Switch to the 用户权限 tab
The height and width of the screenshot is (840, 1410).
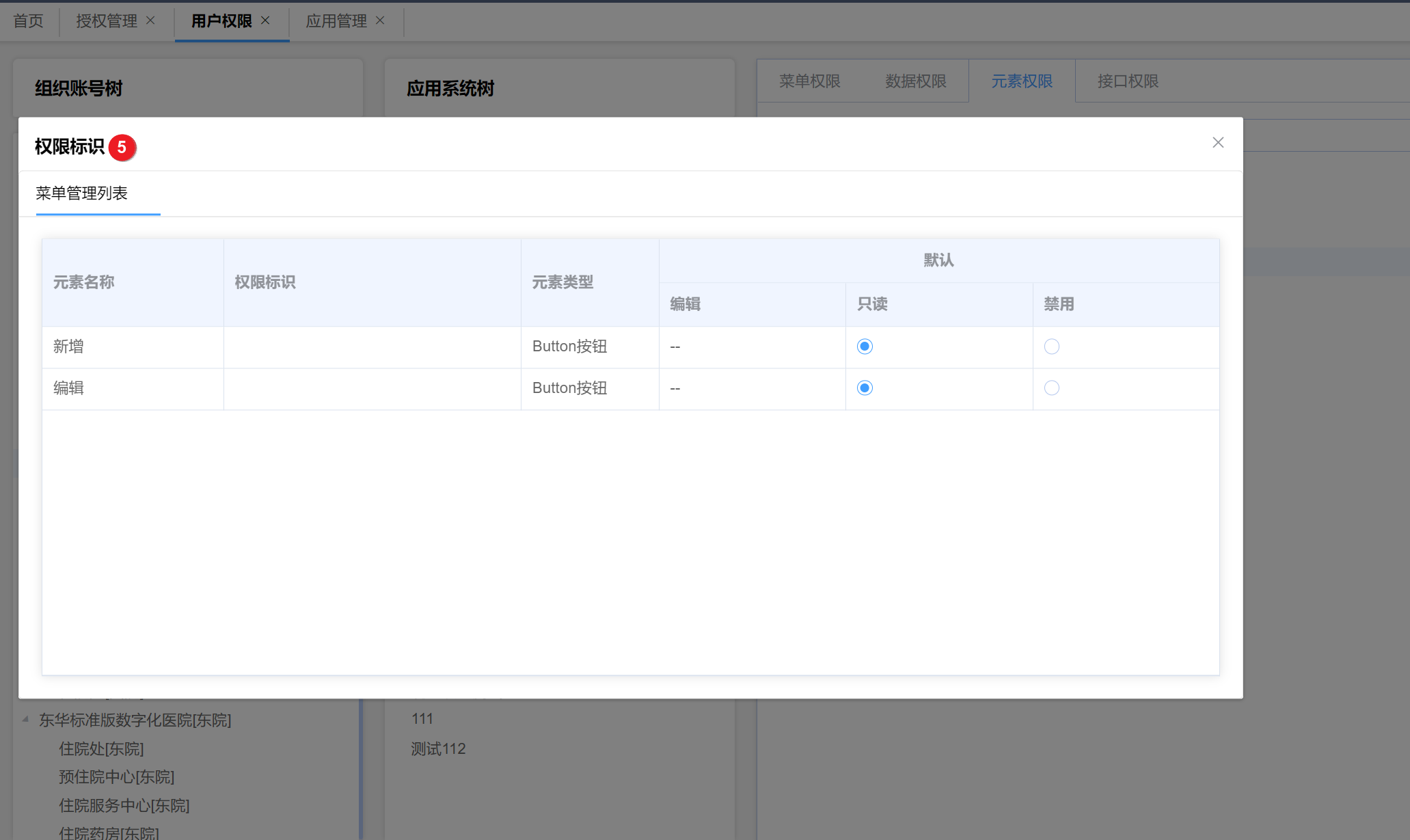[221, 21]
